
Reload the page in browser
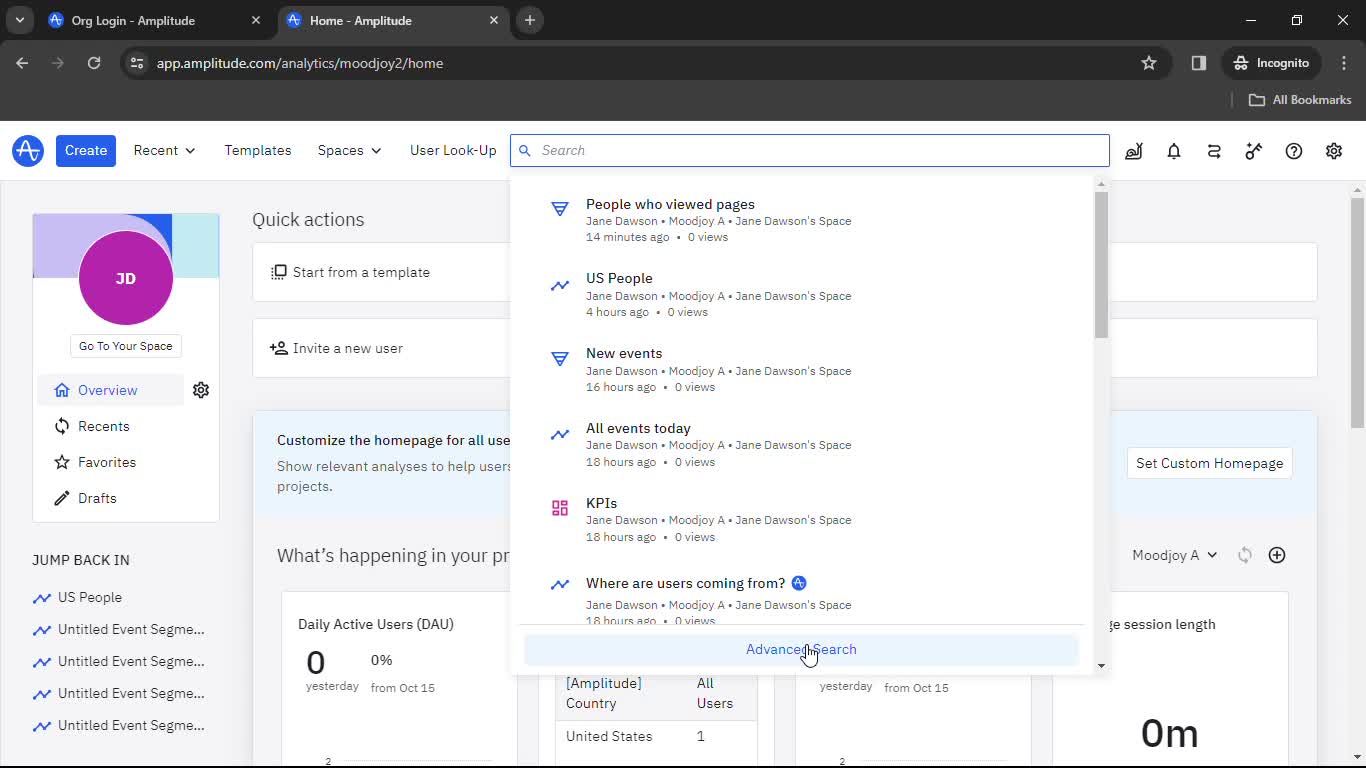click(x=94, y=63)
